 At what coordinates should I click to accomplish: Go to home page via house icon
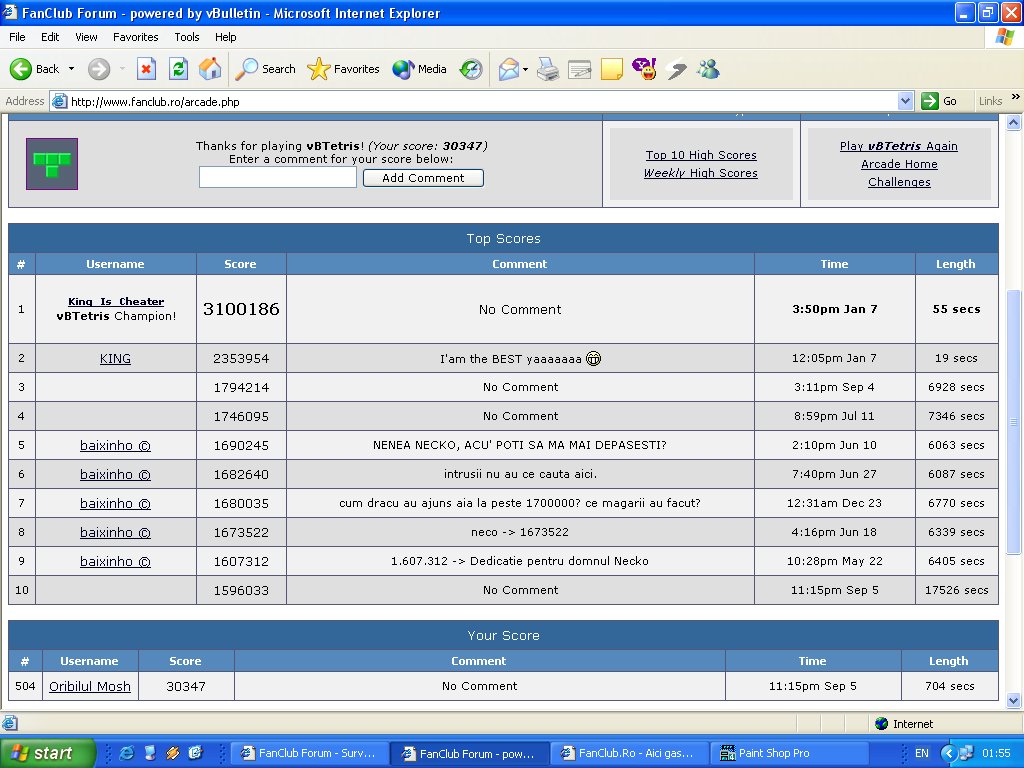(x=210, y=69)
